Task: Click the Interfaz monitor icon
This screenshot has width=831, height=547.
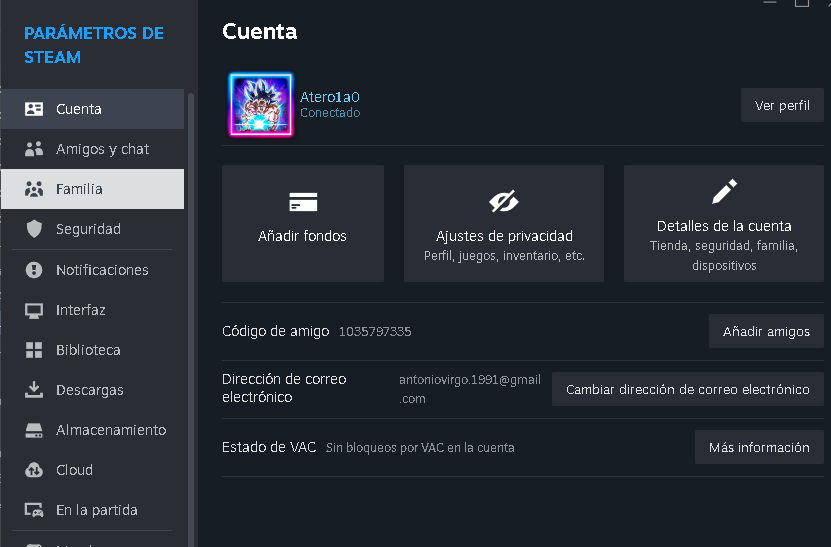Action: pos(34,310)
